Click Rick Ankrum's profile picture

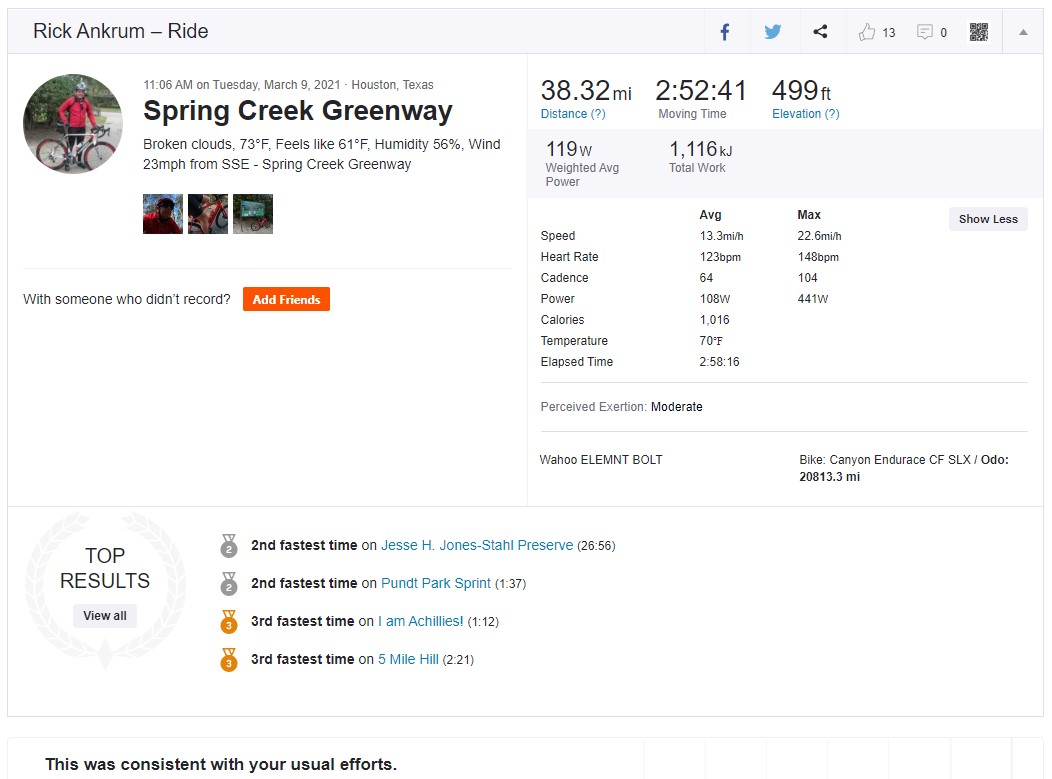click(x=73, y=123)
